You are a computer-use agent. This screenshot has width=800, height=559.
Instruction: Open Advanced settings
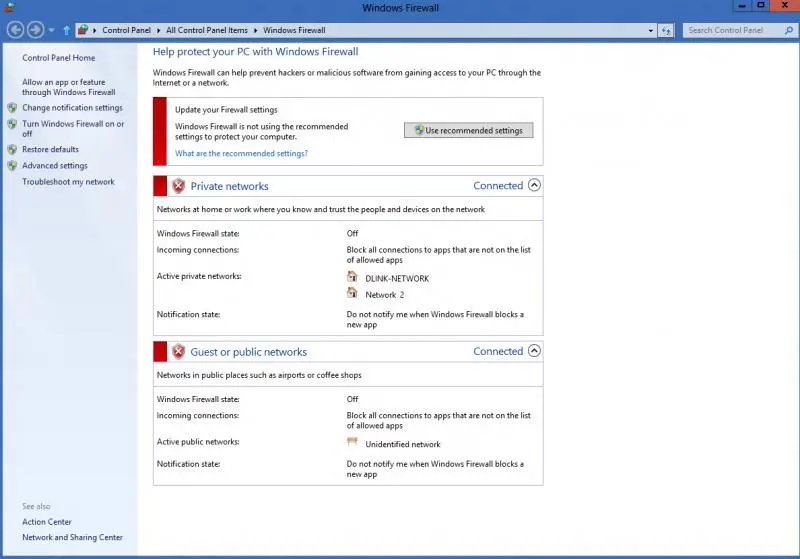point(55,165)
